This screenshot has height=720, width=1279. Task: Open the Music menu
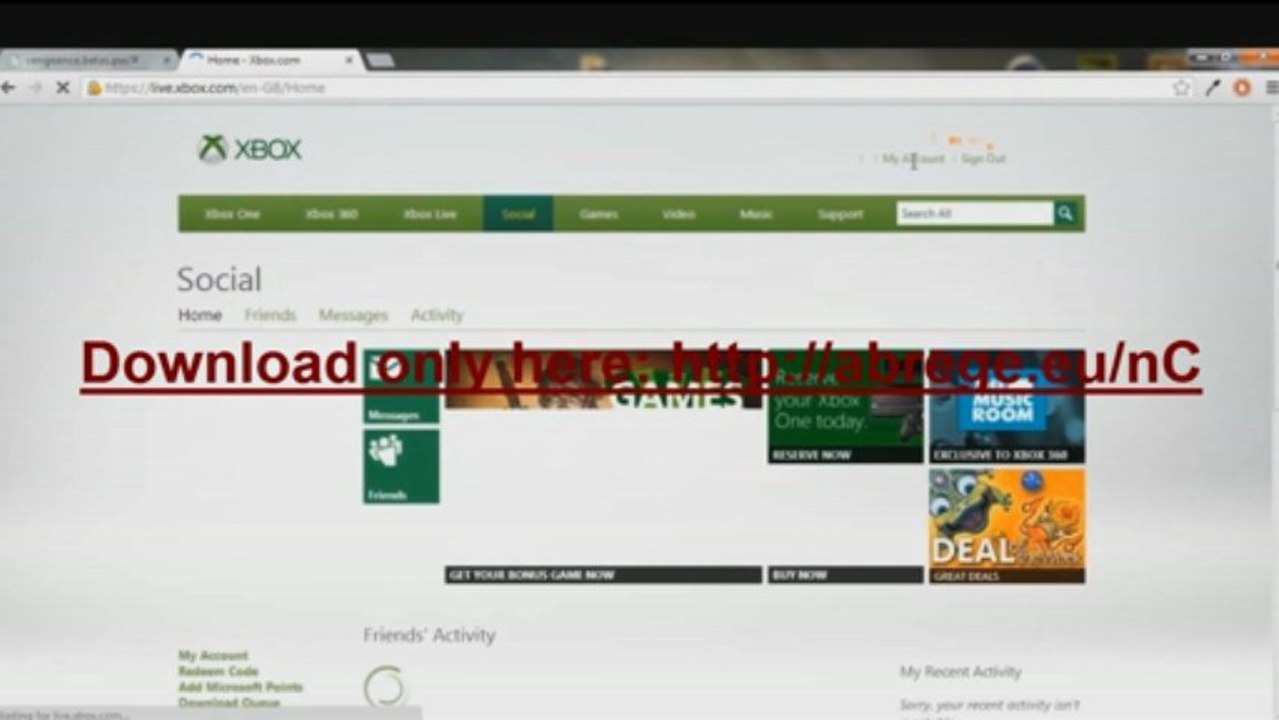tap(756, 214)
